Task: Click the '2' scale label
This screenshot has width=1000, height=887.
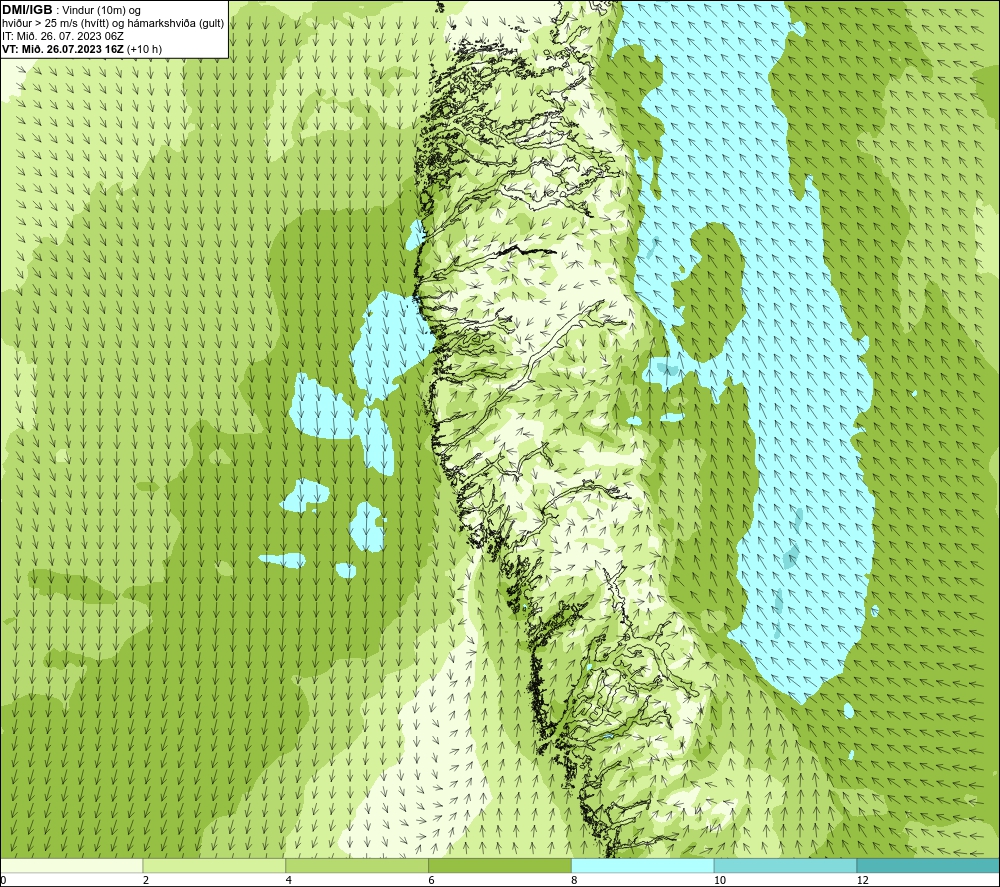Action: tap(146, 880)
